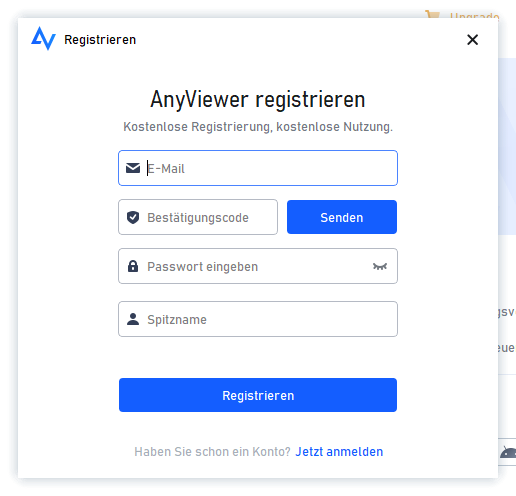Focus the Bestätigungscode input field

(x=198, y=217)
